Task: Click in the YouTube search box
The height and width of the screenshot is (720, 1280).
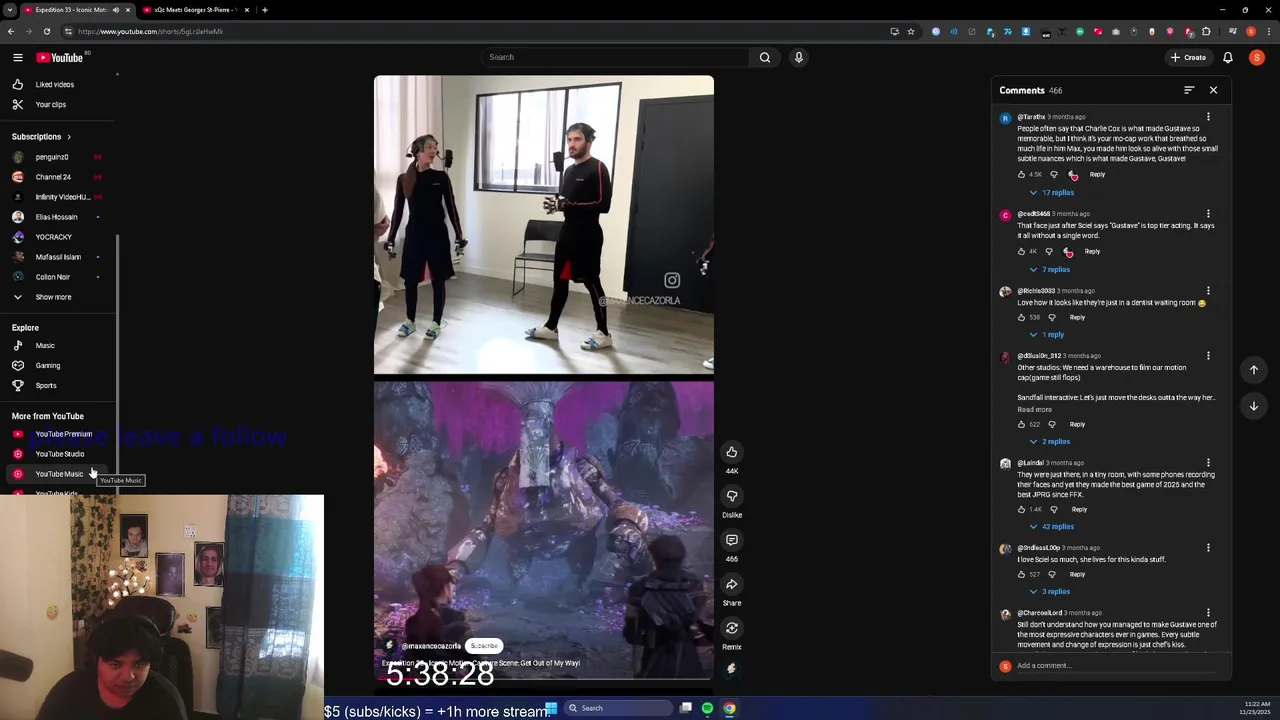Action: tap(614, 57)
